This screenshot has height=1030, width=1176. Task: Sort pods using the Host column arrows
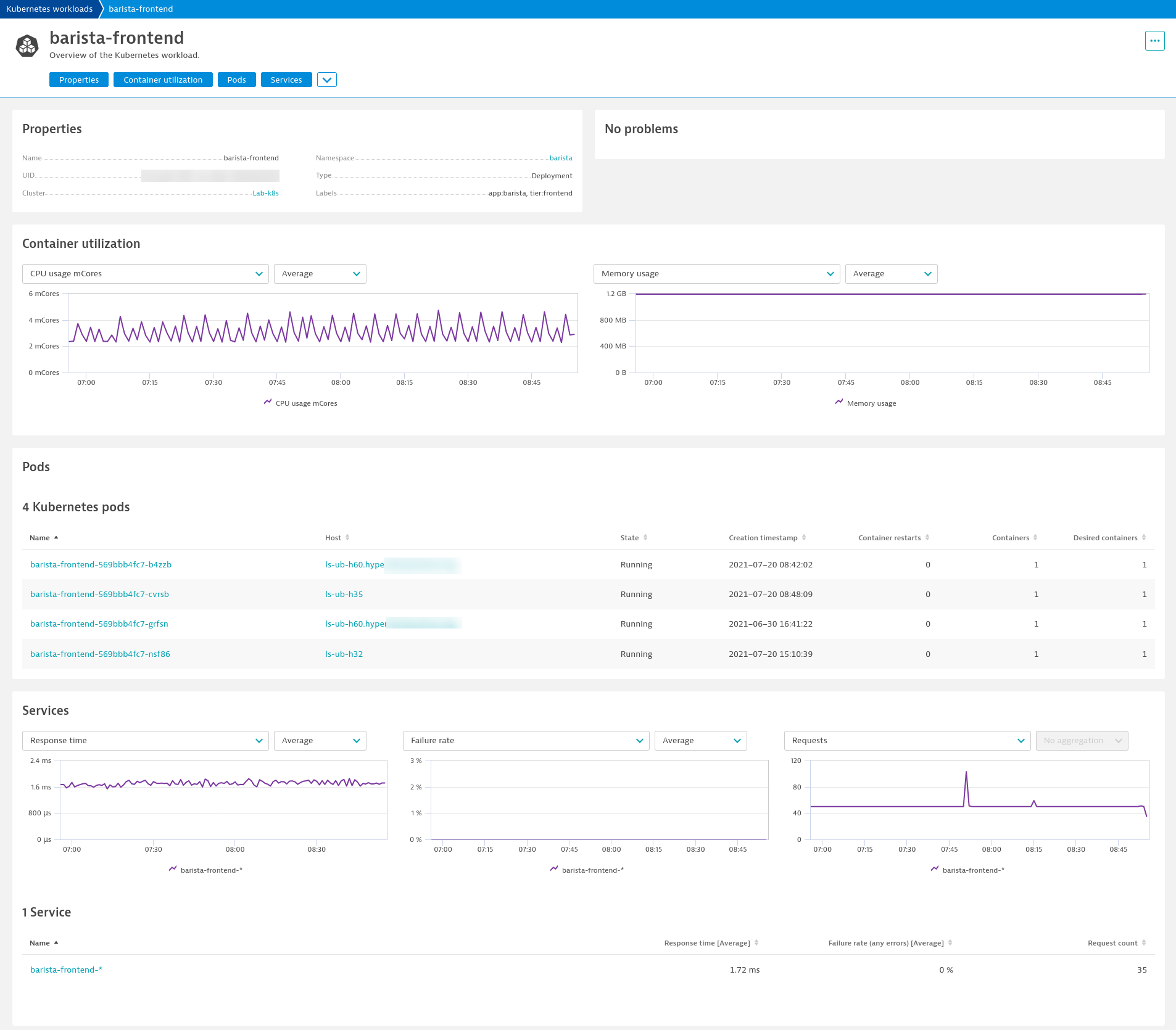click(350, 537)
